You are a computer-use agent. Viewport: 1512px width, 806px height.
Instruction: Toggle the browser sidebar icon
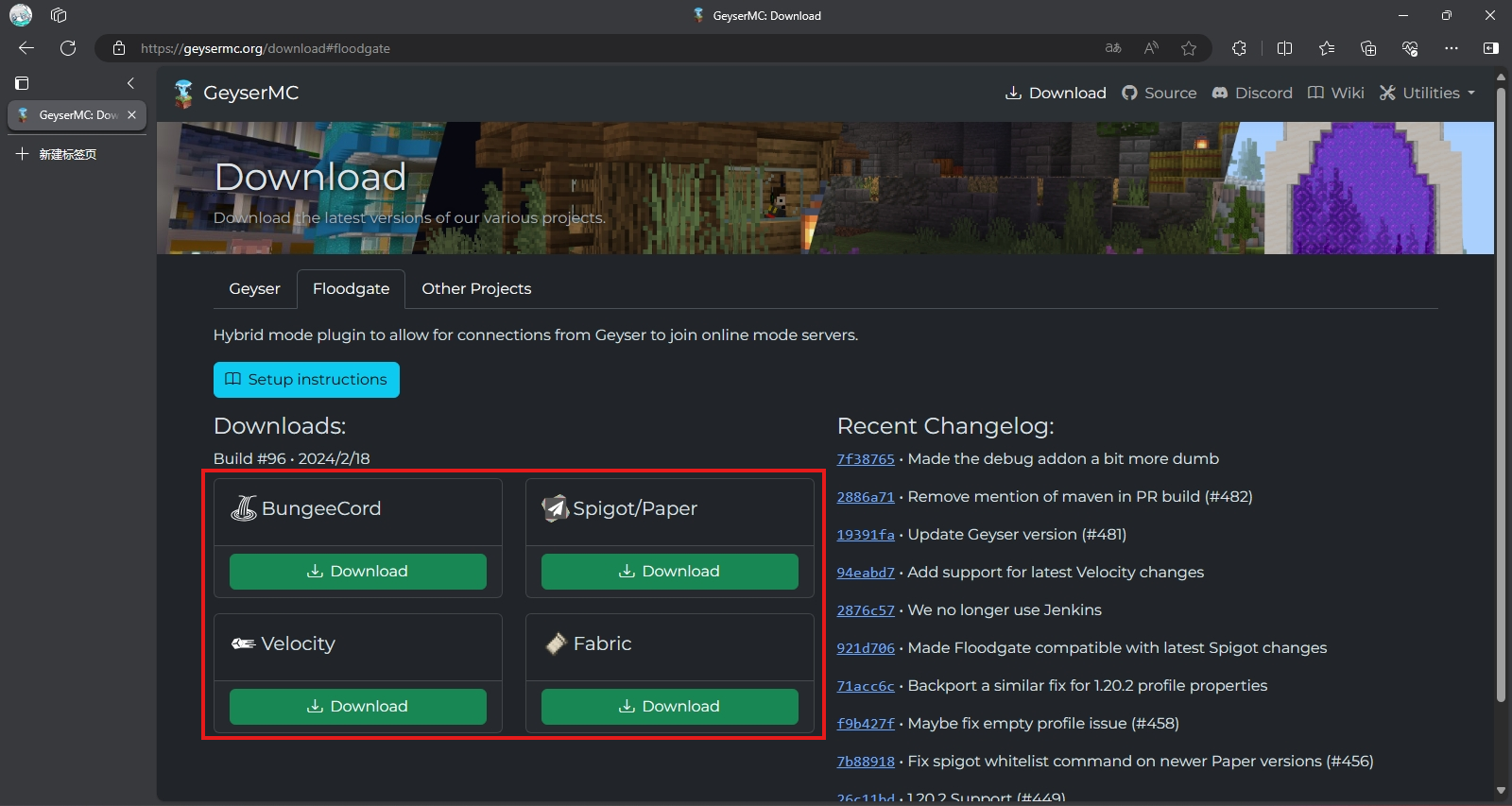[x=1491, y=48]
